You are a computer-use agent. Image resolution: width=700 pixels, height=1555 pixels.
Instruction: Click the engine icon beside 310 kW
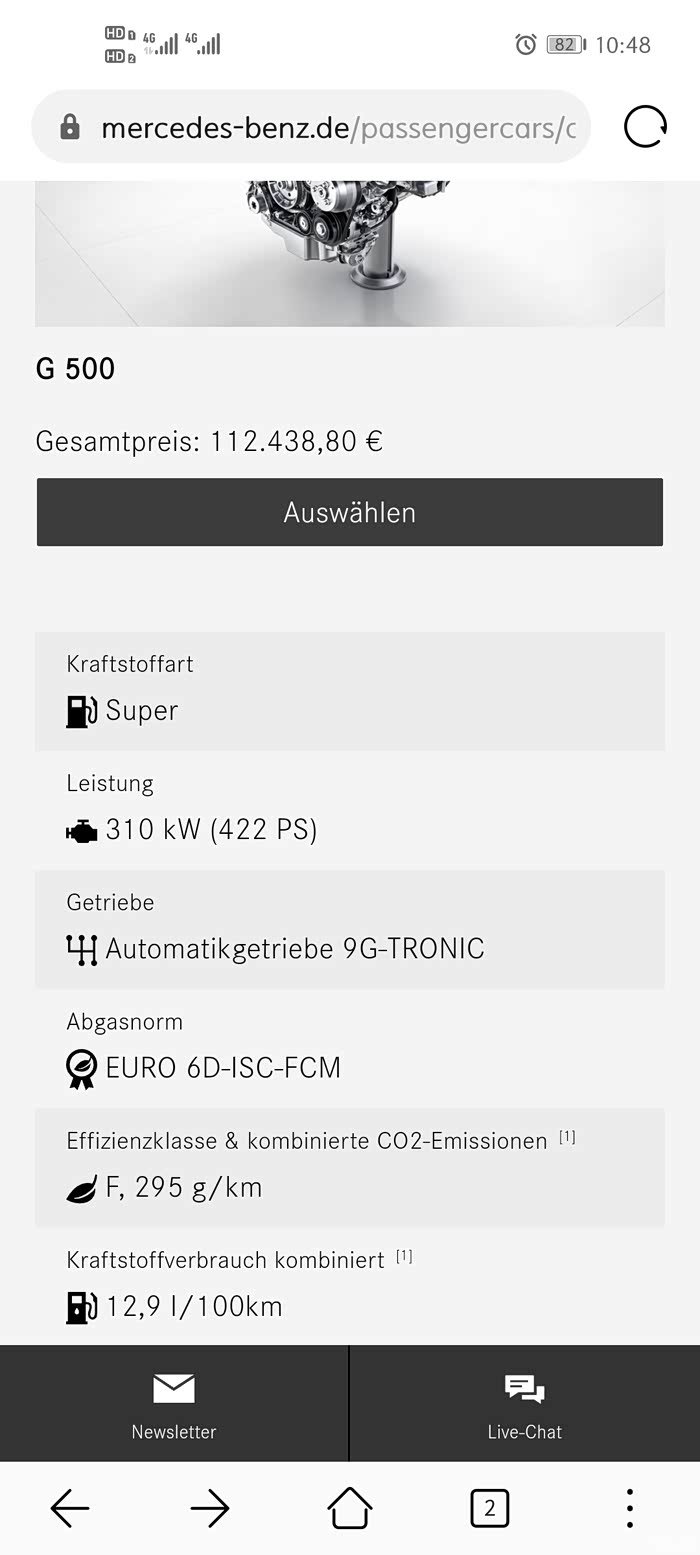81,831
